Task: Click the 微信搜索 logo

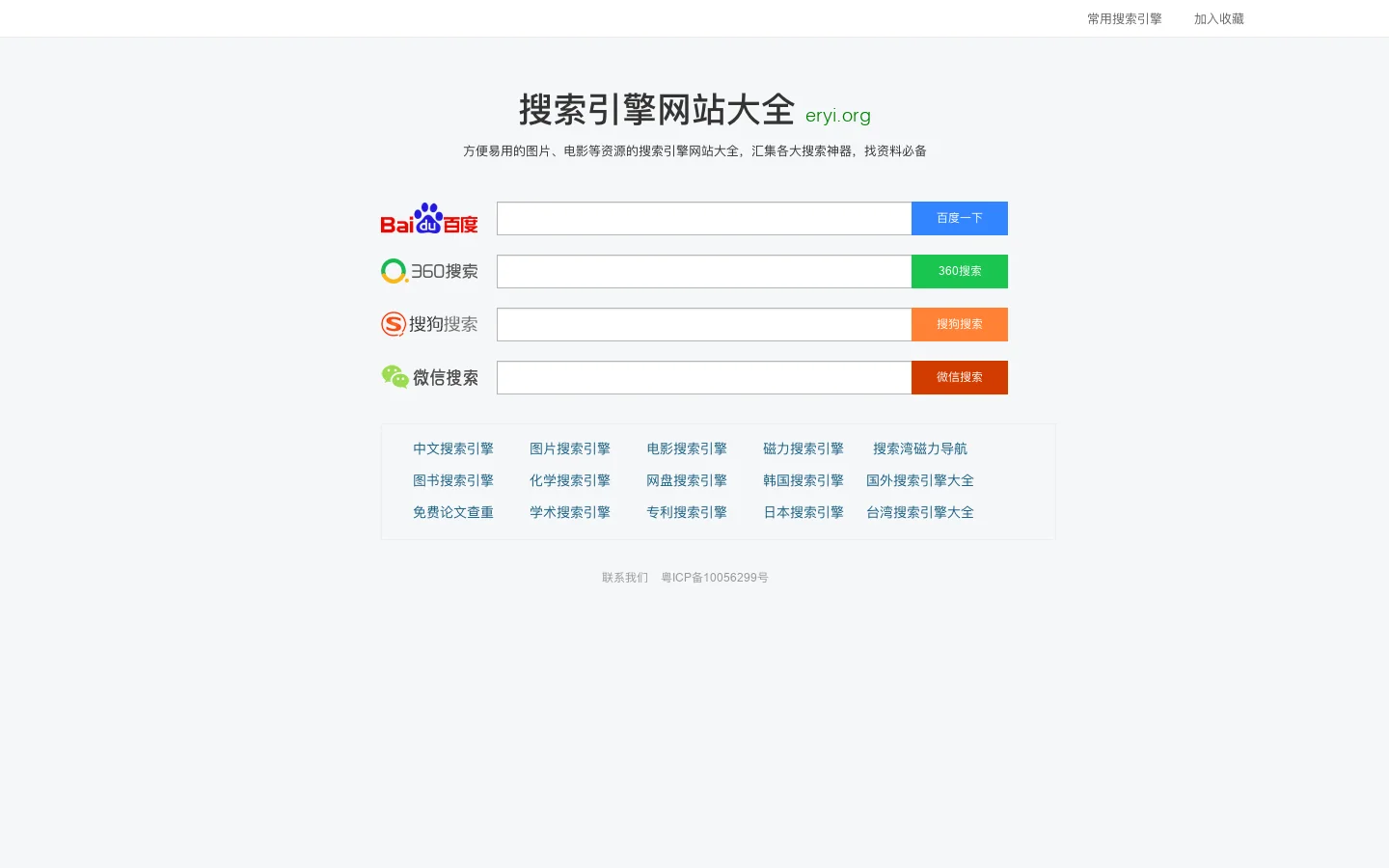Action: [x=429, y=377]
